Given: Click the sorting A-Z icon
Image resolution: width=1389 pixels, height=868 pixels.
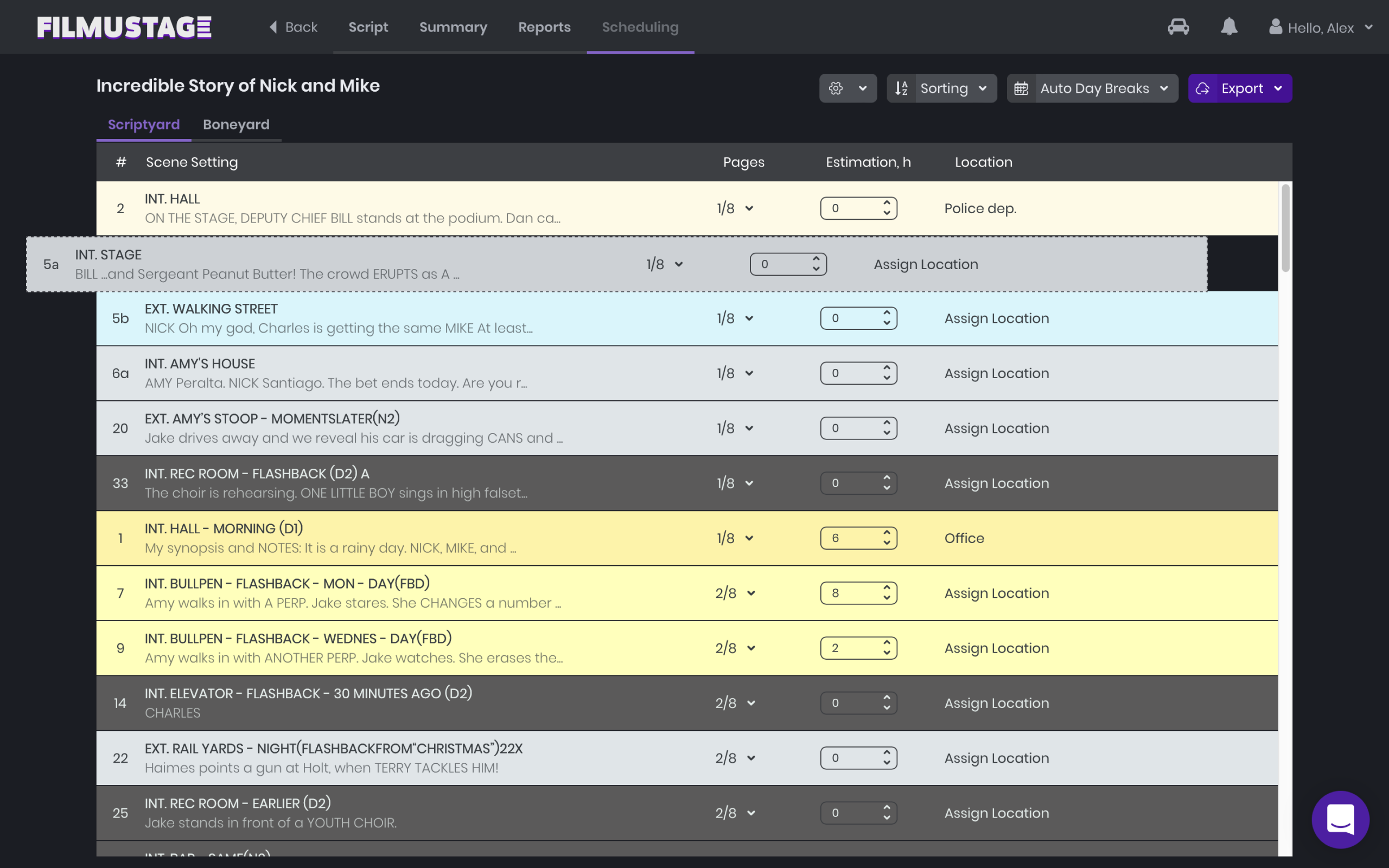Looking at the screenshot, I should tap(902, 88).
